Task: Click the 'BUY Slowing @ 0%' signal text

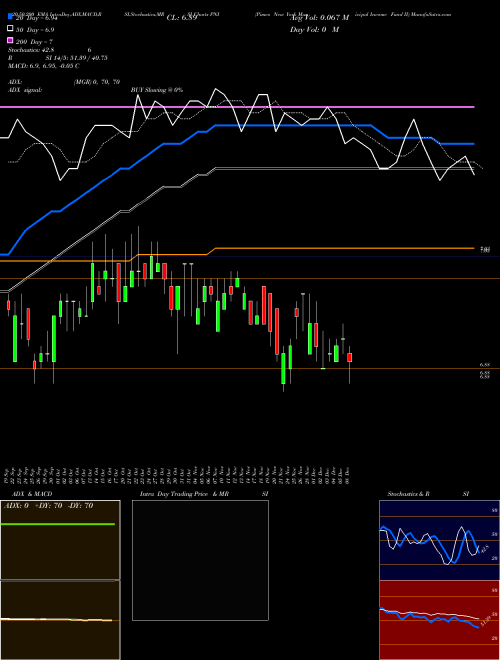Action: click(157, 90)
